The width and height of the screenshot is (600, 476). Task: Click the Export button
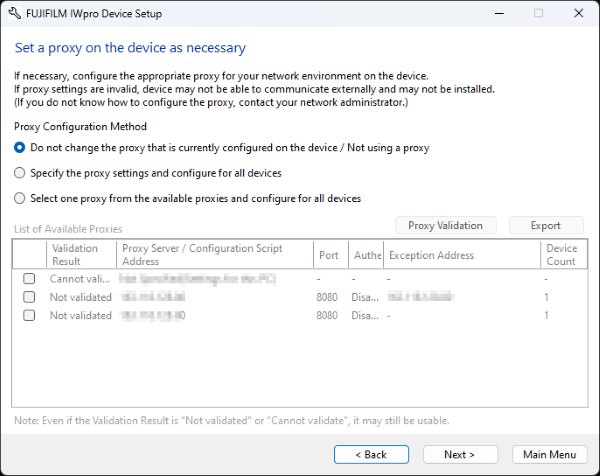click(x=546, y=225)
